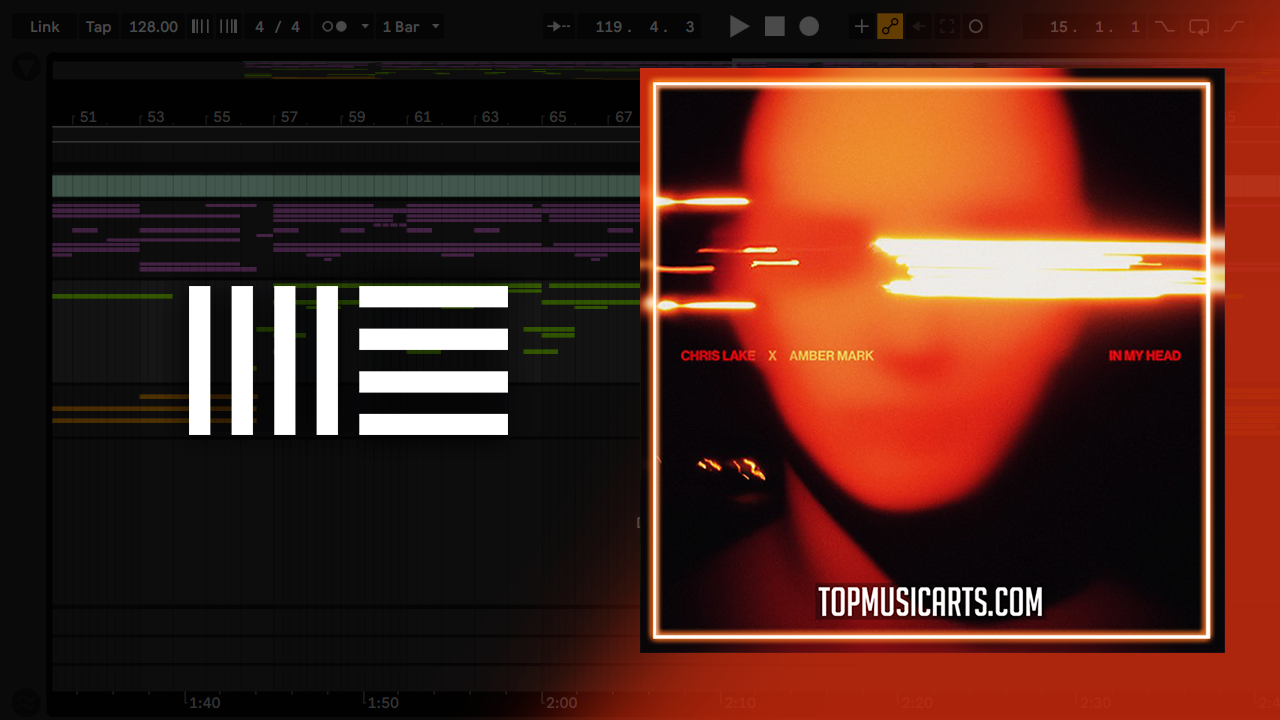
Task: Open the metronome settings dropdown arrow
Action: pyautogui.click(x=364, y=27)
